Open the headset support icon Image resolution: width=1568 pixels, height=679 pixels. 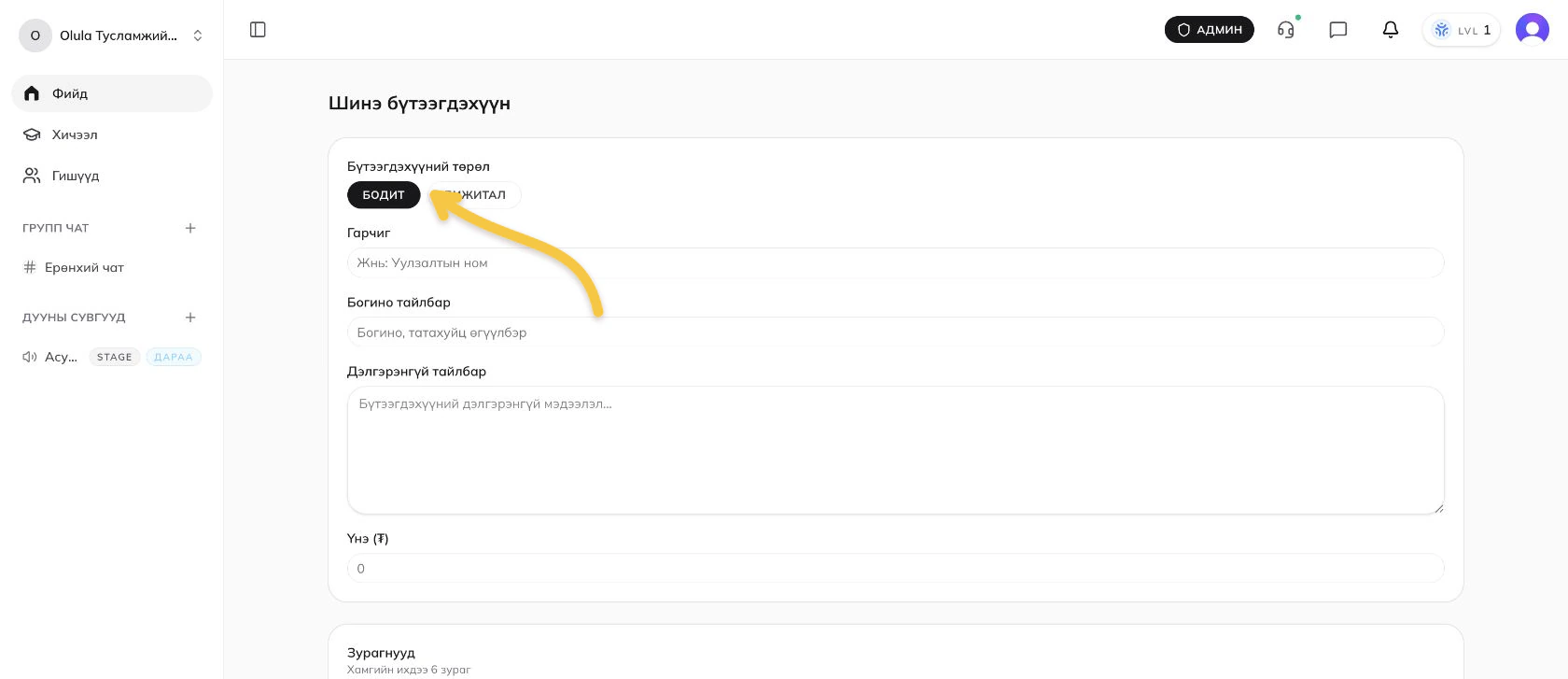[x=1286, y=30]
